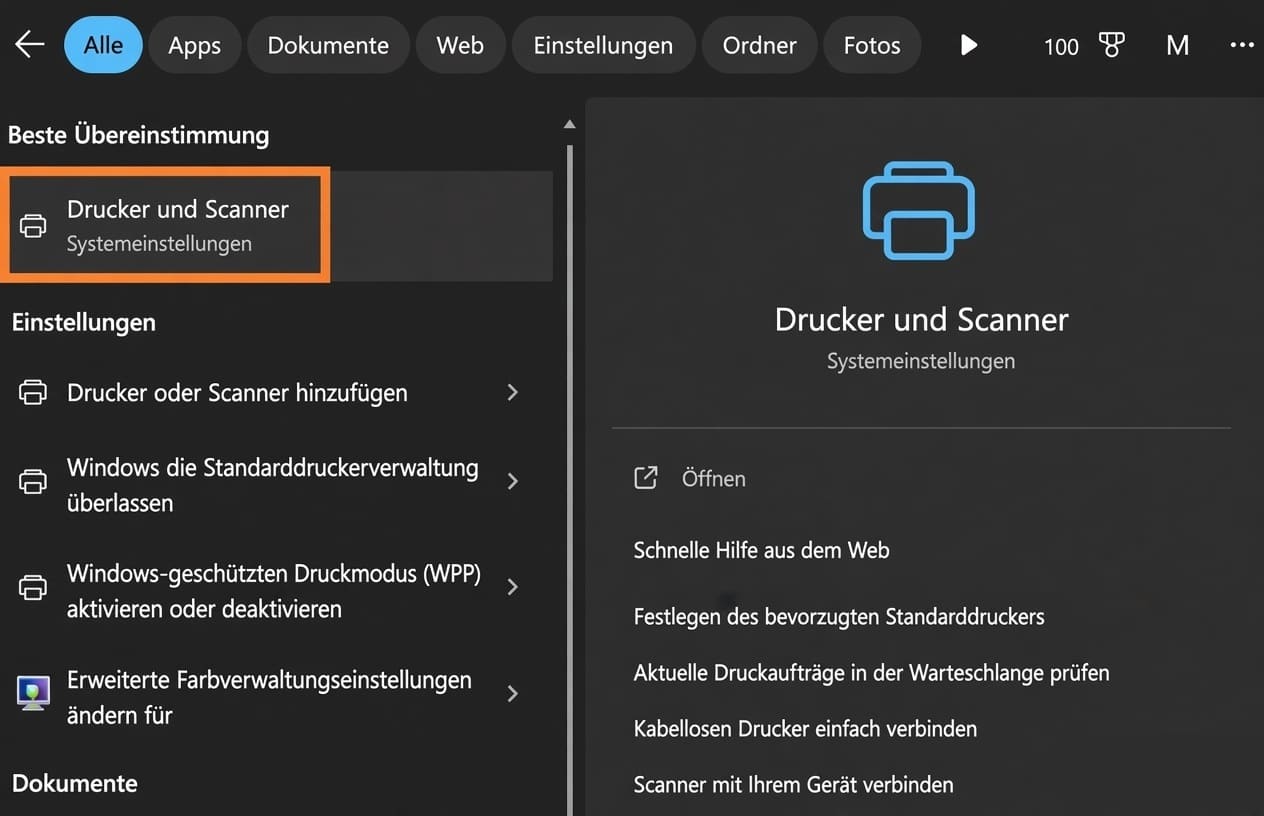
Task: Open Scanner mit Ihrem Gerät verbinden link
Action: [793, 785]
